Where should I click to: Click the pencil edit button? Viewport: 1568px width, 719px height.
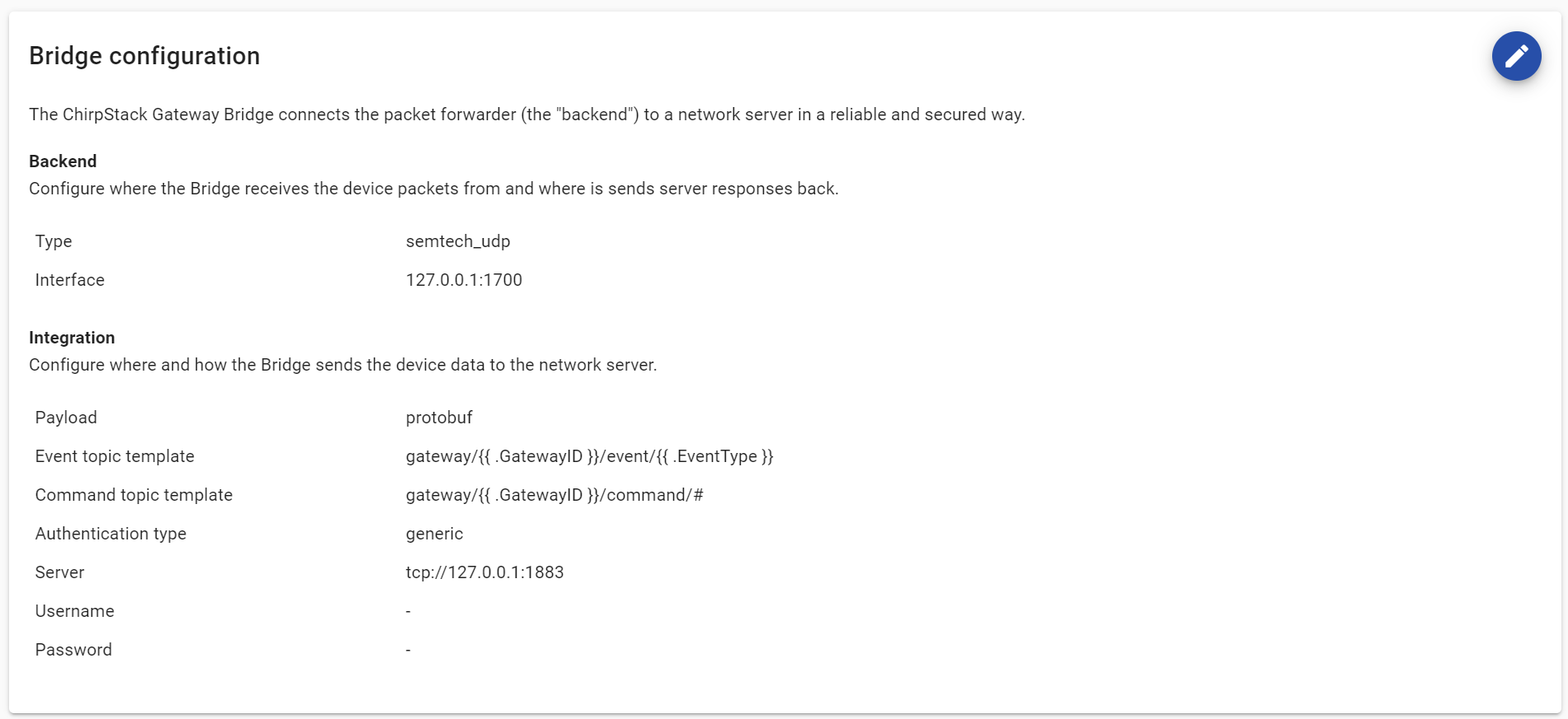coord(1516,56)
